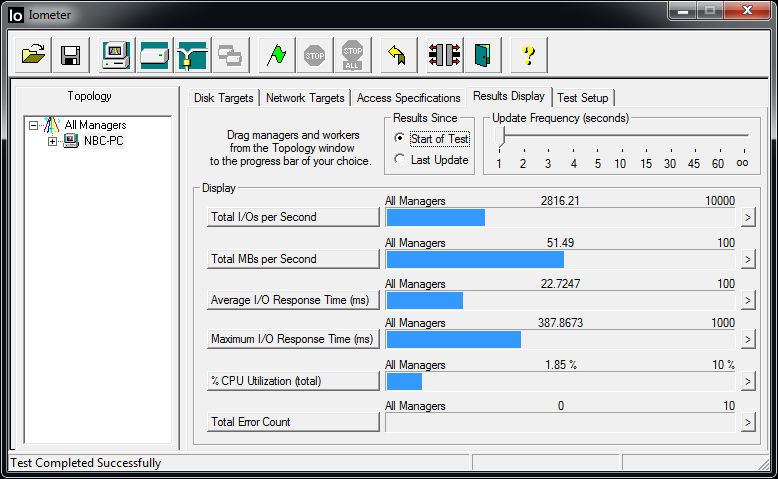Click the Update Frequency slider thumb
The height and width of the screenshot is (479, 778).
[500, 137]
